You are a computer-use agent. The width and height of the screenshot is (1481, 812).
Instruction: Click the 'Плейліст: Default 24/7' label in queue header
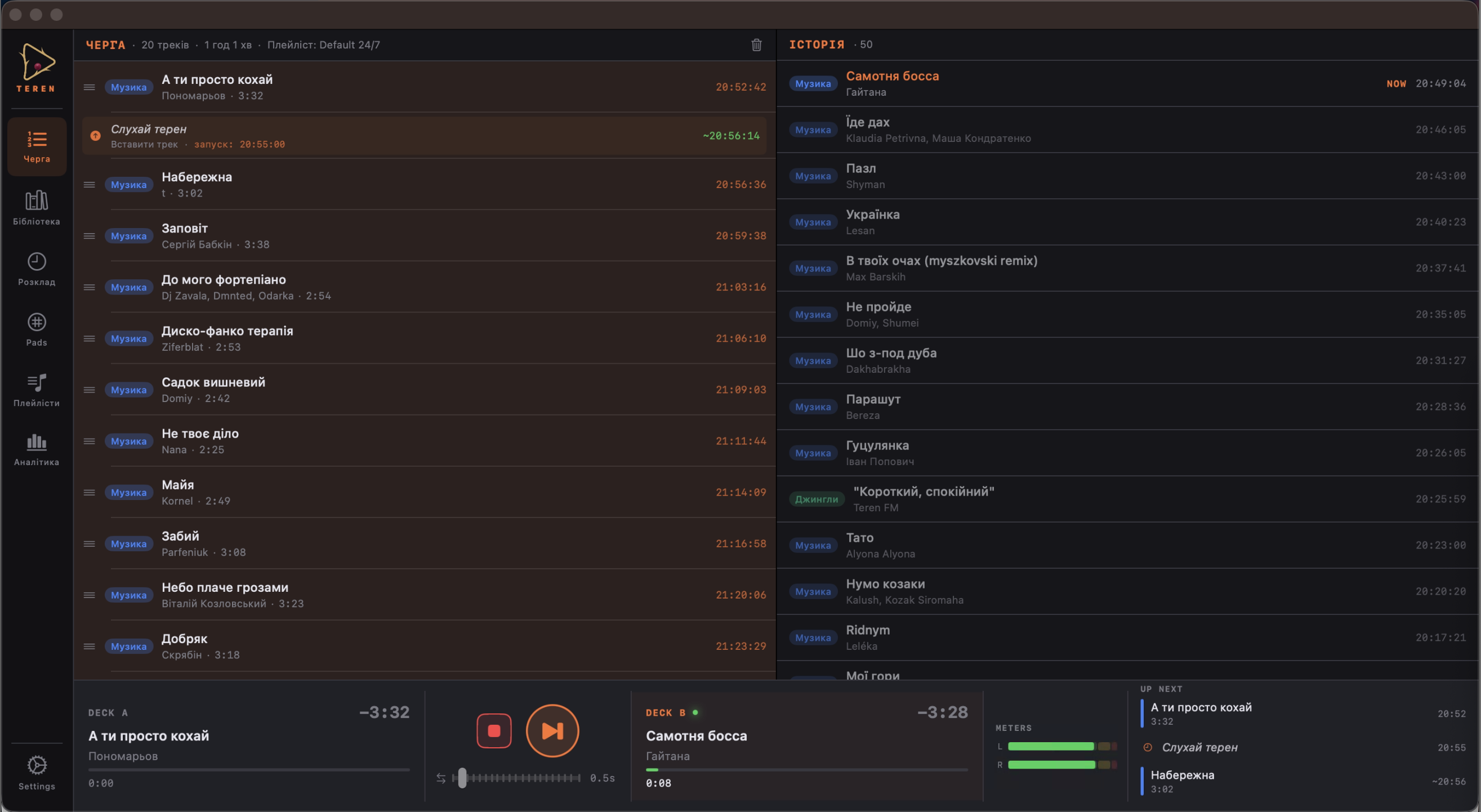click(x=324, y=45)
